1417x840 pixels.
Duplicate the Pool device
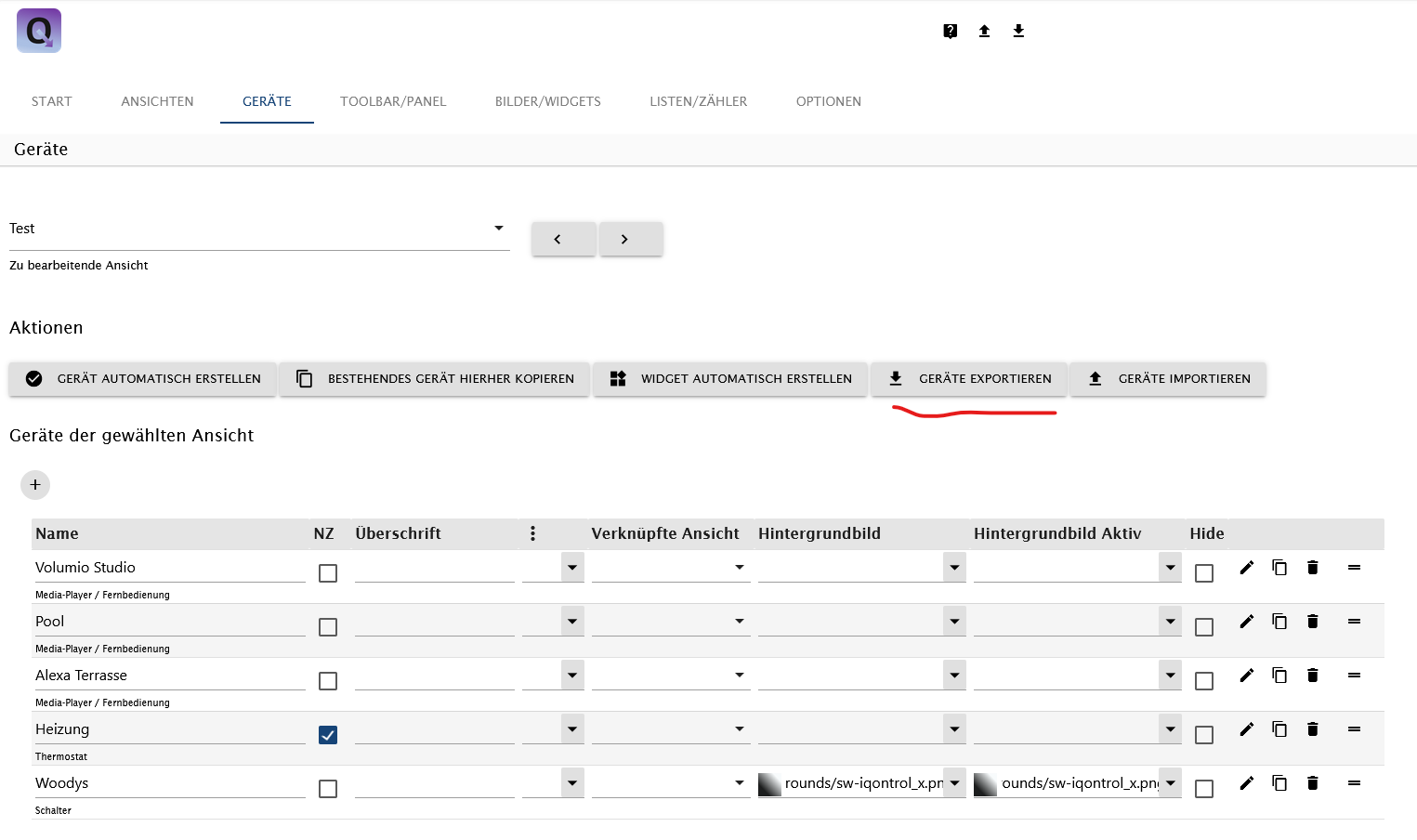(1279, 622)
